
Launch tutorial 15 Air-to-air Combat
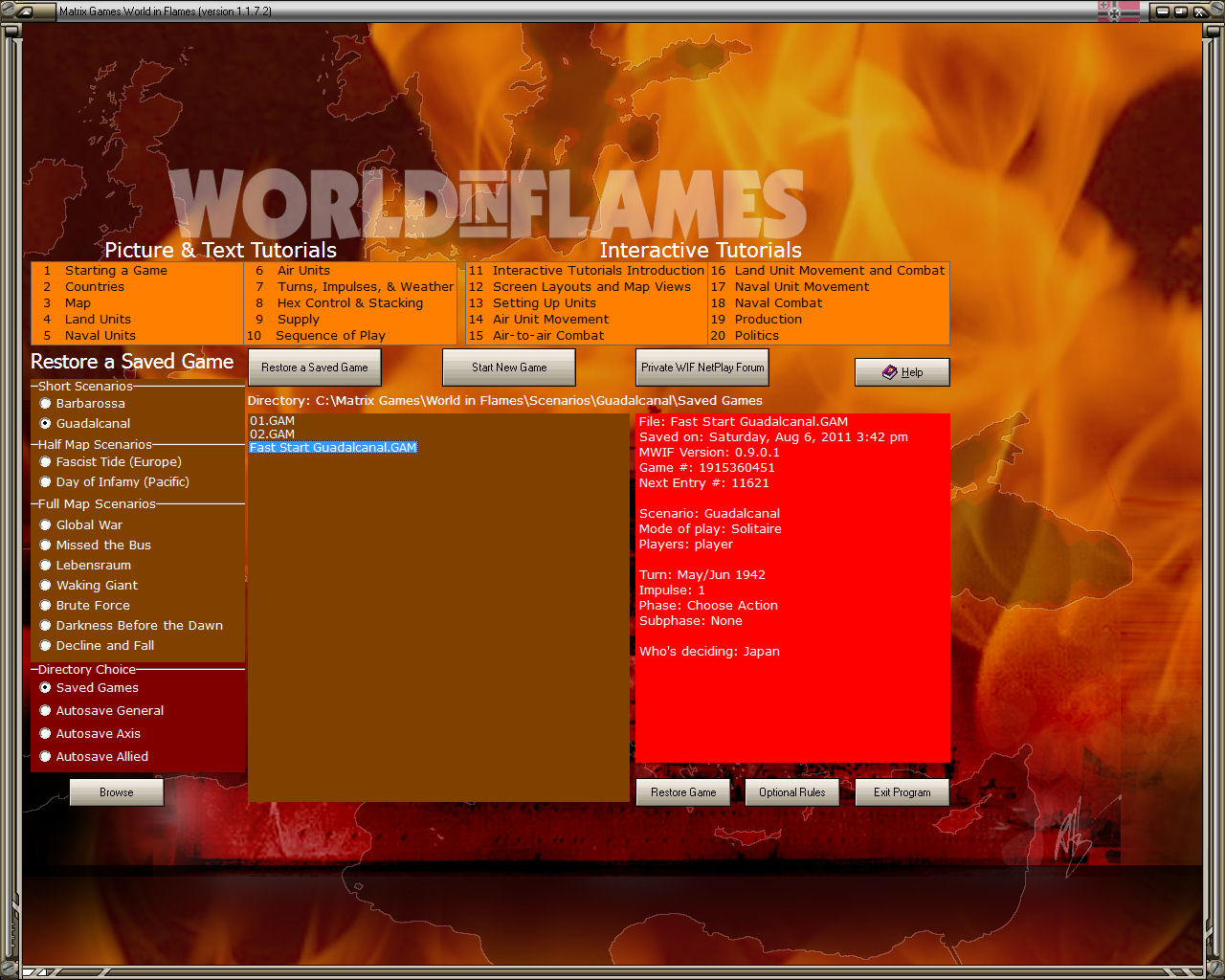coord(536,336)
